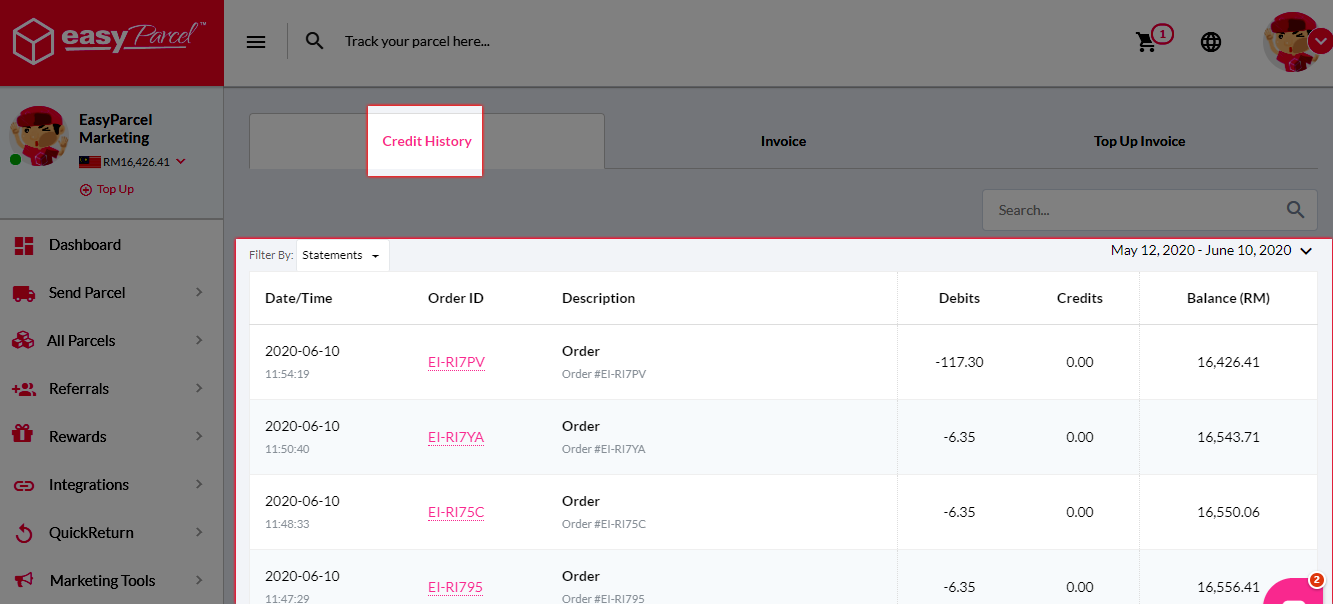Open the Statements filter dropdown
This screenshot has width=1333, height=604.
click(x=343, y=255)
